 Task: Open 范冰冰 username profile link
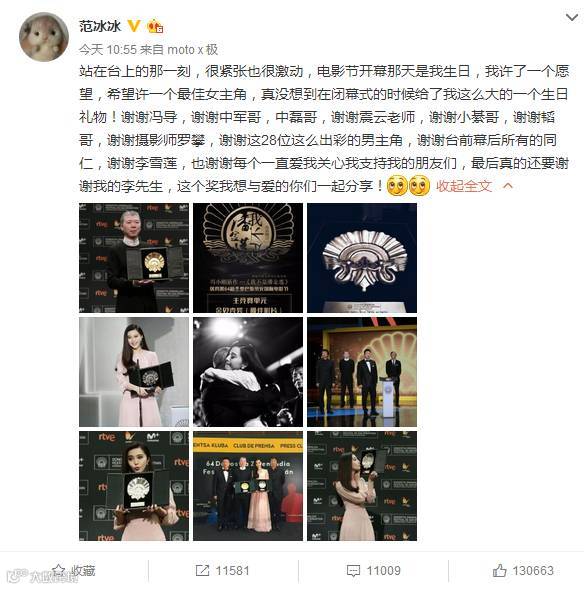[x=100, y=26]
